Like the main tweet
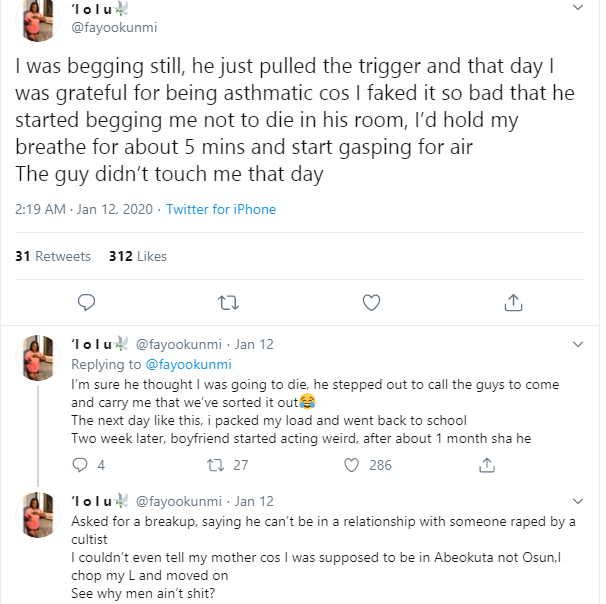The width and height of the screenshot is (606, 604). tap(371, 301)
